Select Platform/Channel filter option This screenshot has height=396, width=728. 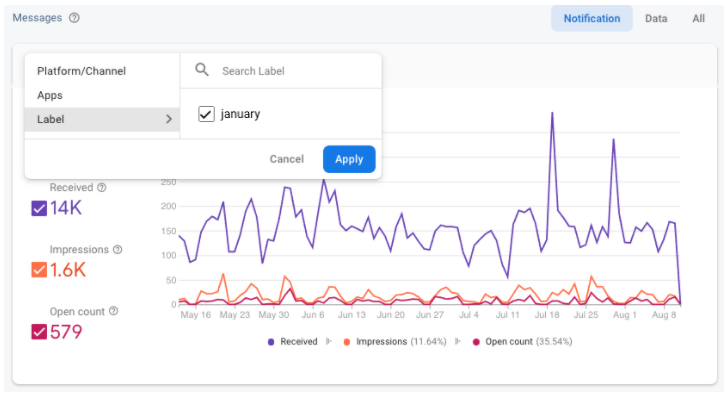pos(81,71)
